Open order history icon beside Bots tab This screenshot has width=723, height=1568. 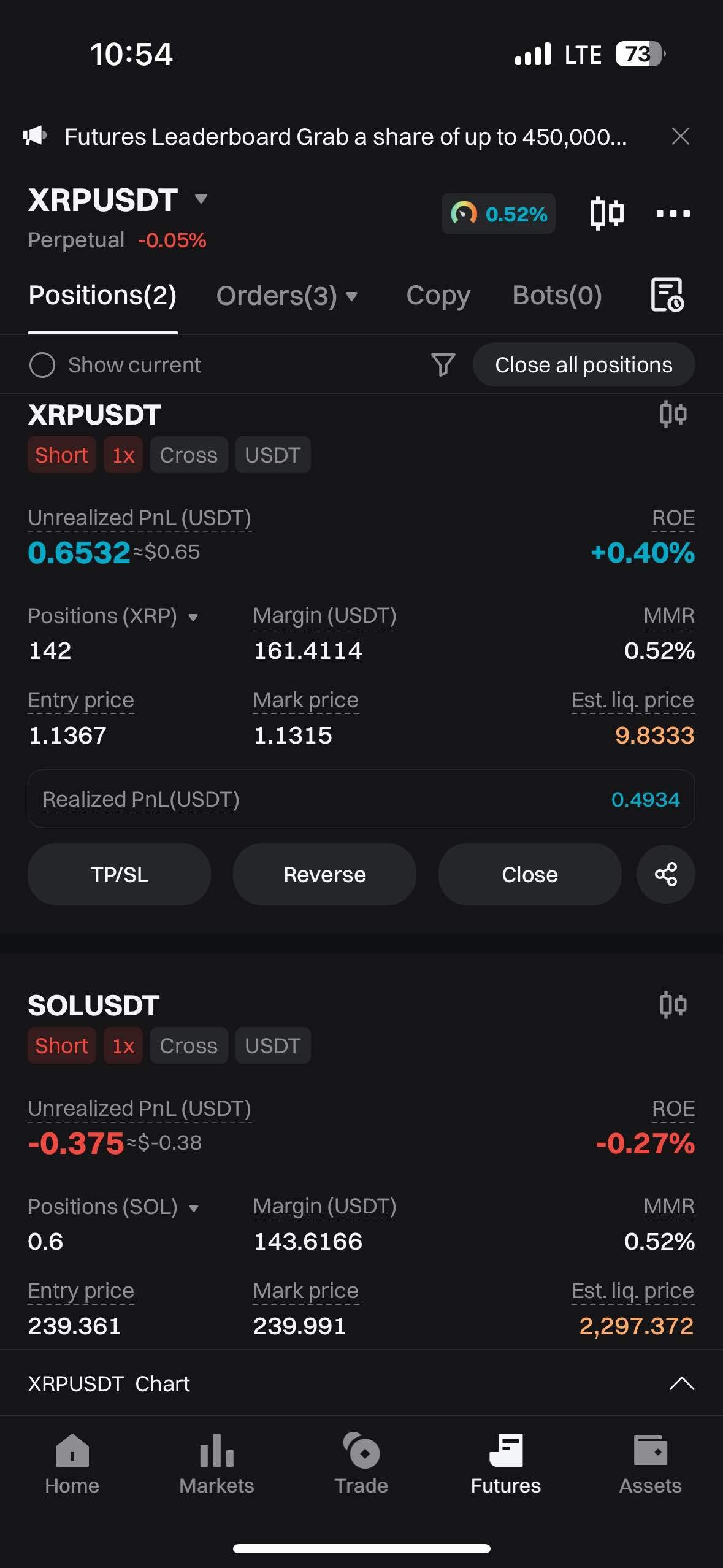(x=667, y=295)
